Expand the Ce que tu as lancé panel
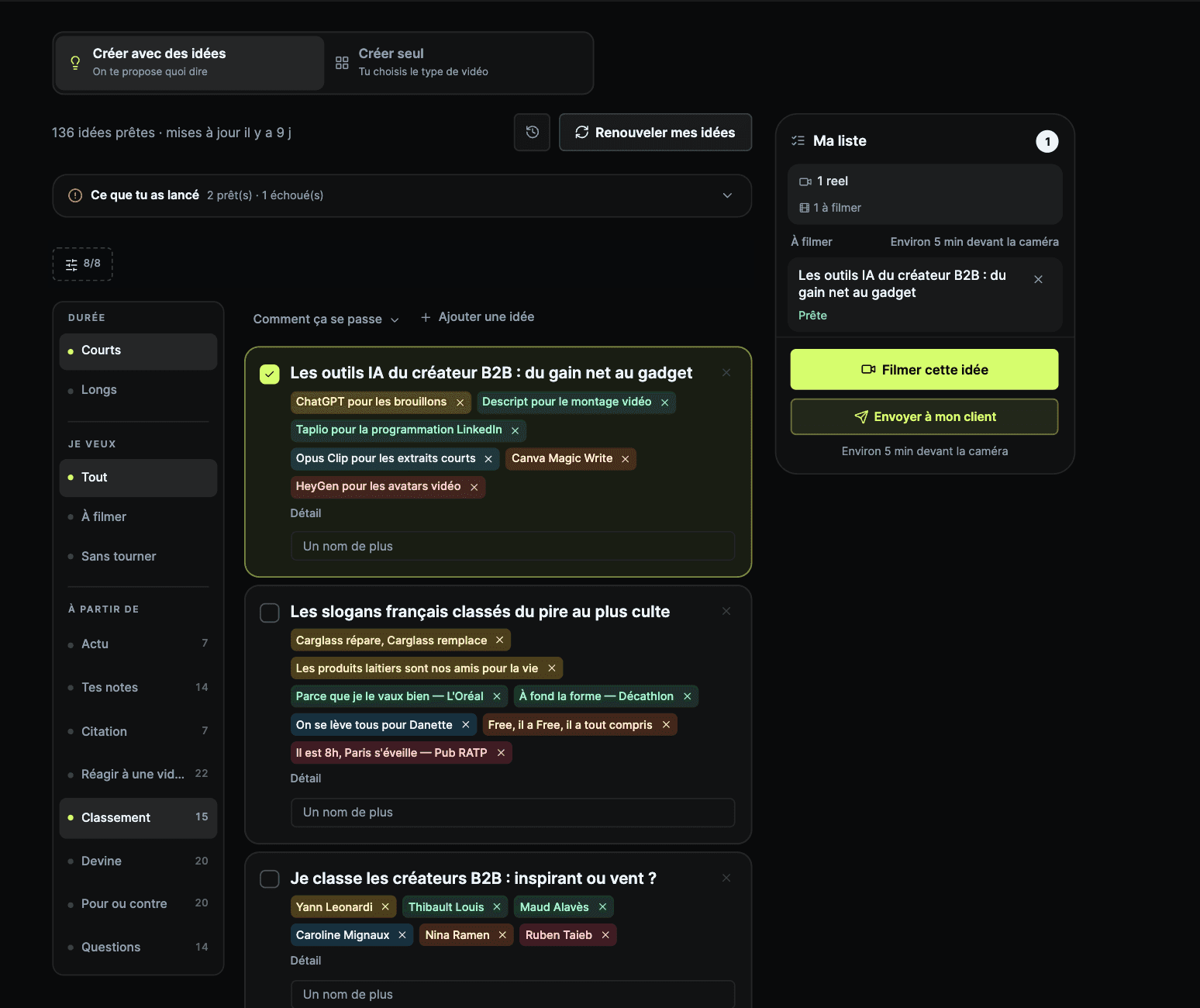The height and width of the screenshot is (1008, 1200). 402,195
